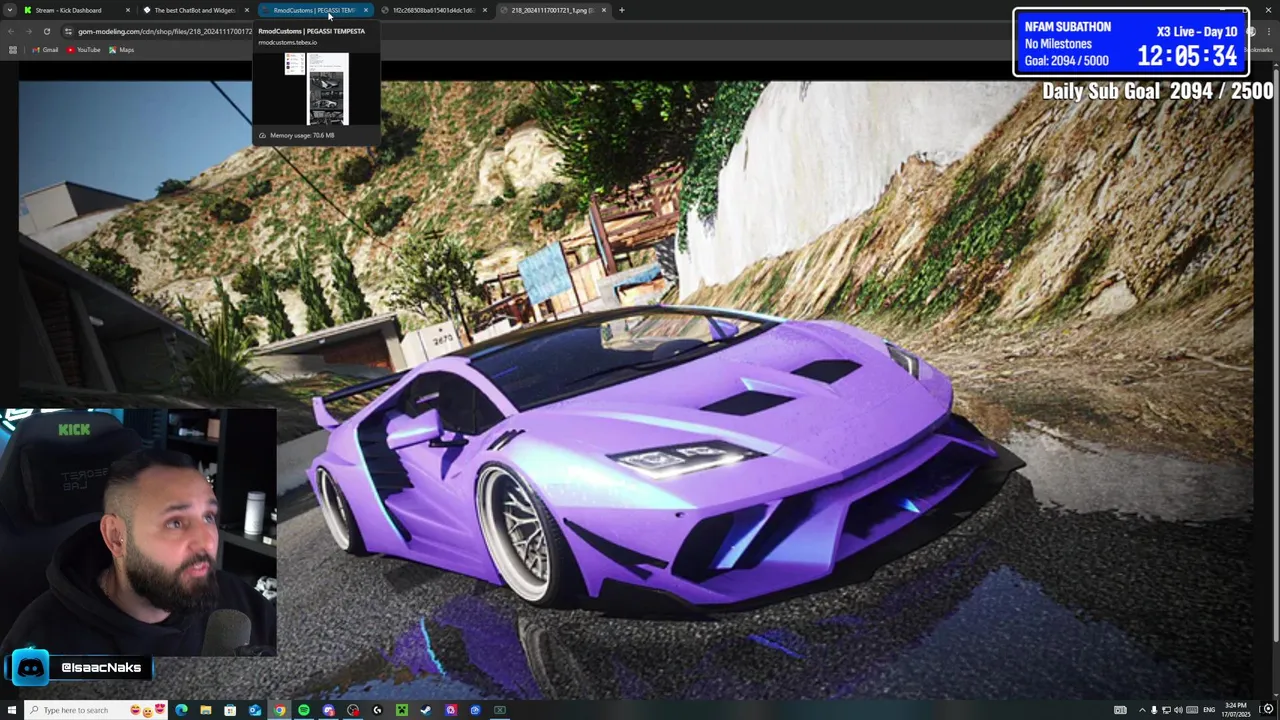This screenshot has height=720, width=1280.
Task: Click the ENG language indicator
Action: click(1209, 710)
